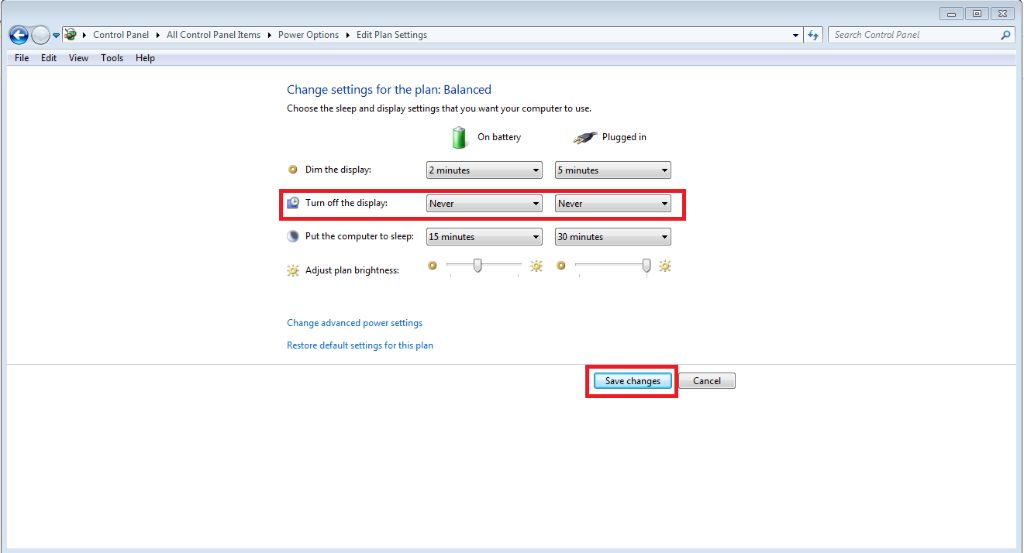Open Turn off the display plugged in dropdown
The height and width of the screenshot is (553, 1024).
click(613, 204)
